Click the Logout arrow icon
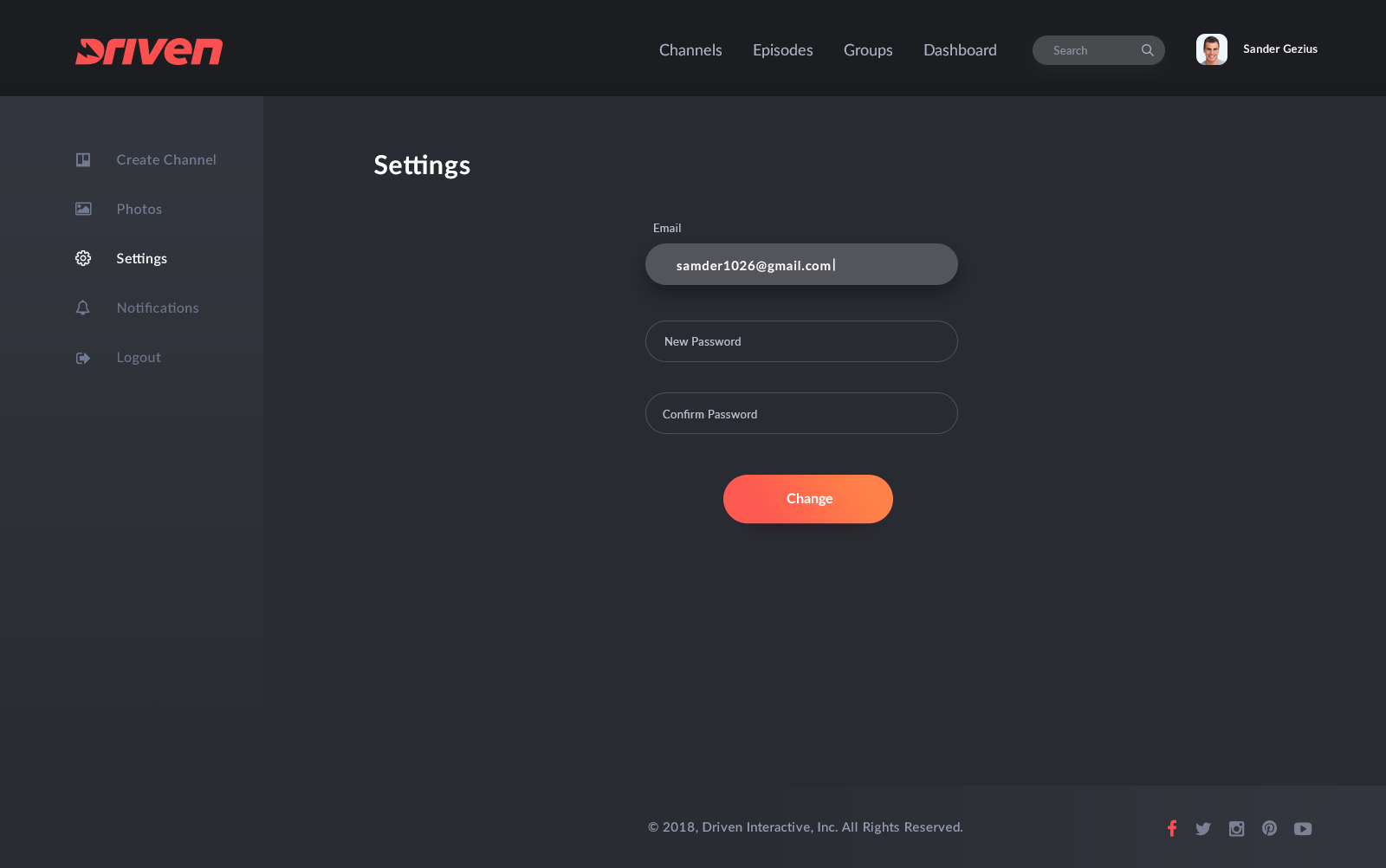Image resolution: width=1386 pixels, height=868 pixels. [83, 358]
